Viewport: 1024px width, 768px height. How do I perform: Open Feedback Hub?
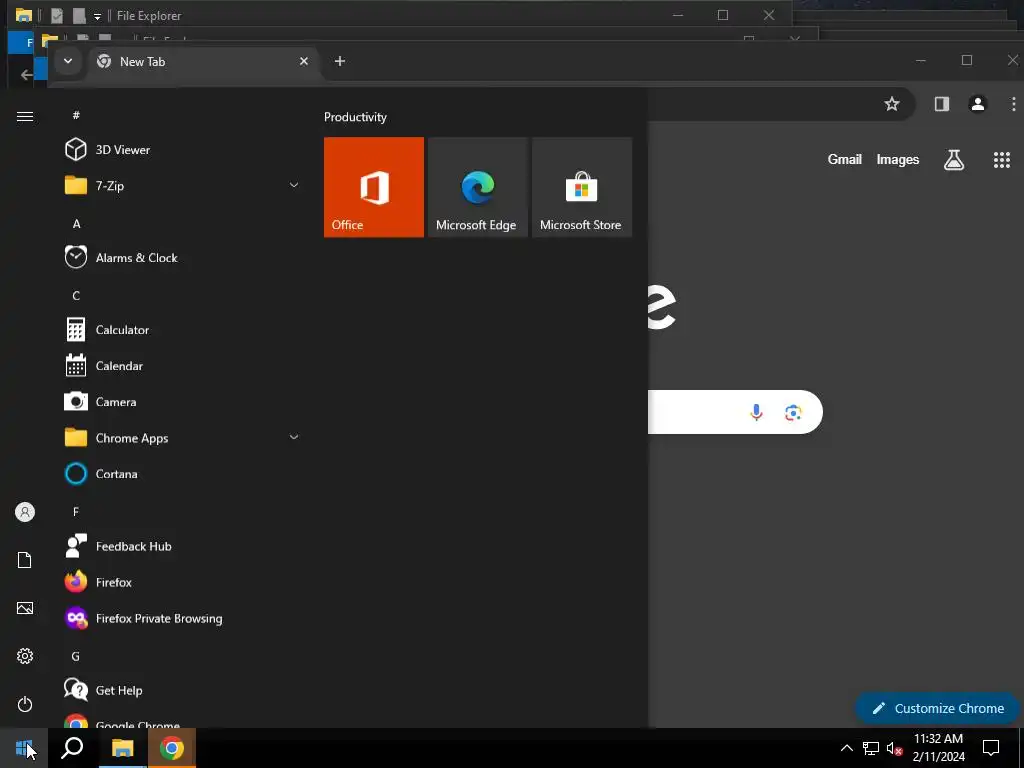coord(183,546)
